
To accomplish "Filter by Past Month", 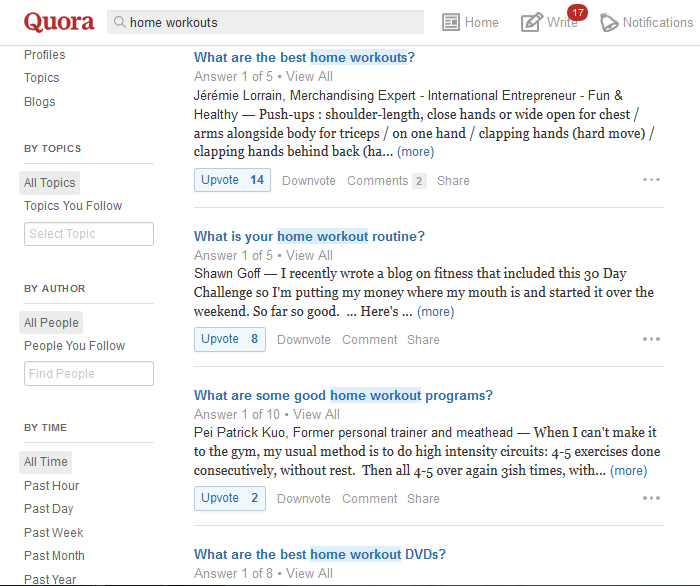I will coord(54,556).
